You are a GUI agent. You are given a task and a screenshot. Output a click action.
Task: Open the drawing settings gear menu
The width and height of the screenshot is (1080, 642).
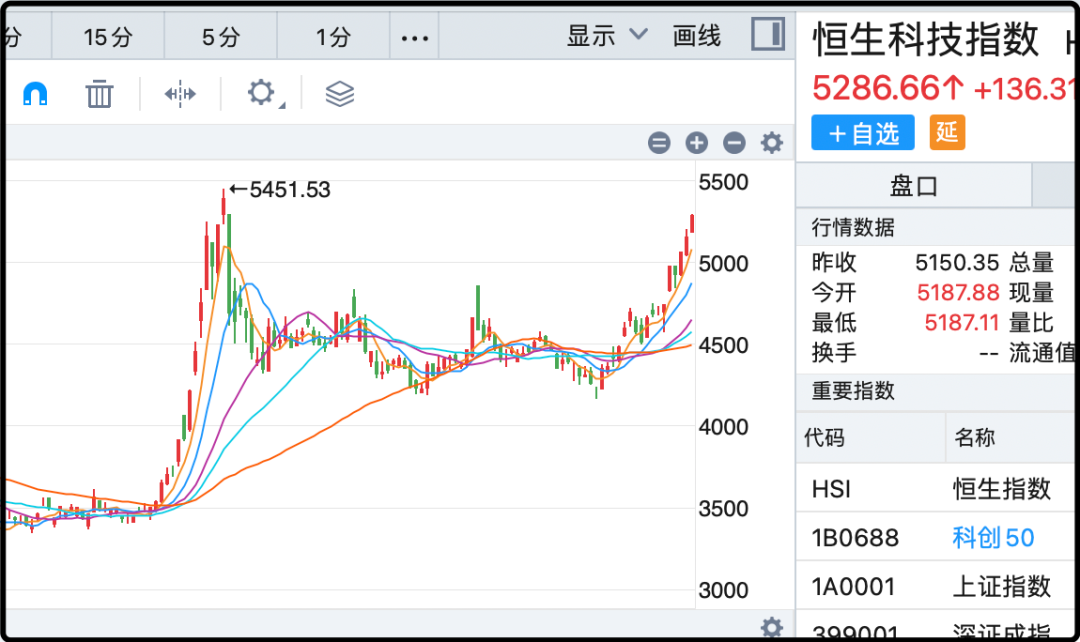[x=262, y=94]
